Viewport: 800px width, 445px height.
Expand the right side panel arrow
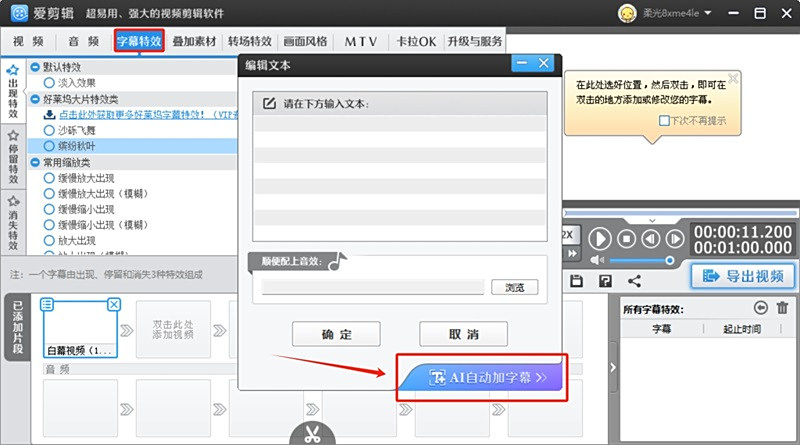(x=613, y=367)
